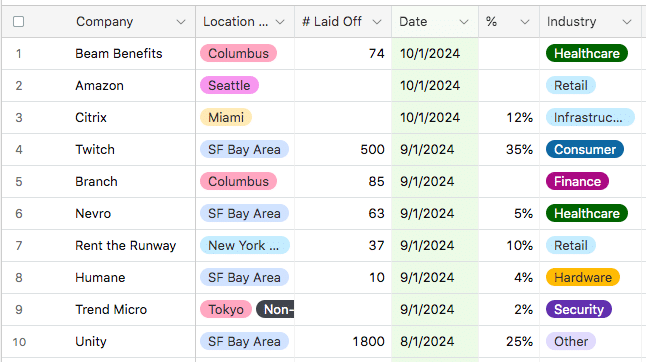The width and height of the screenshot is (646, 362).
Task: Click the Hardware industry tag
Action: (x=583, y=277)
